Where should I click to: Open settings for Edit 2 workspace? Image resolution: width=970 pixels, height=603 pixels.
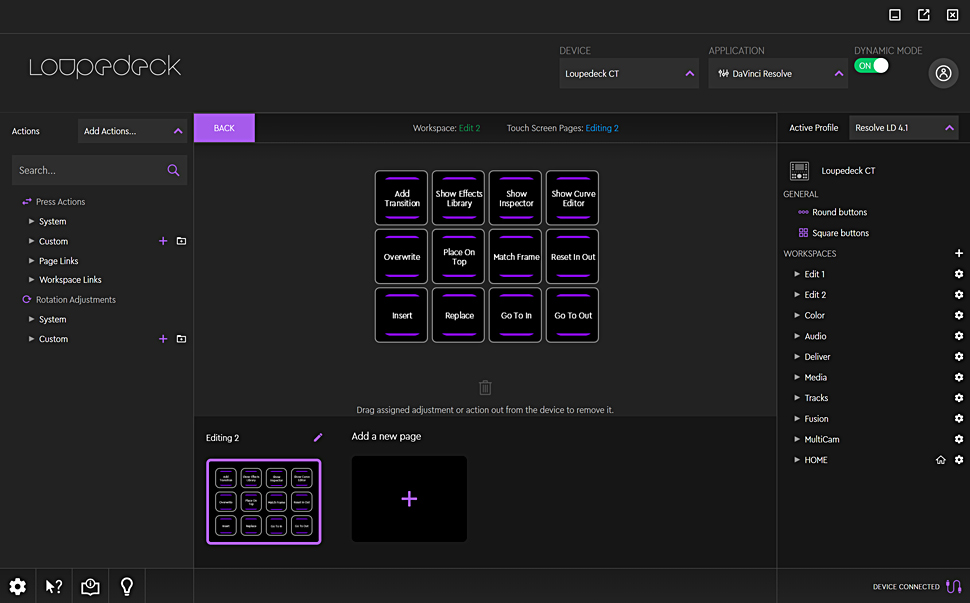point(958,295)
